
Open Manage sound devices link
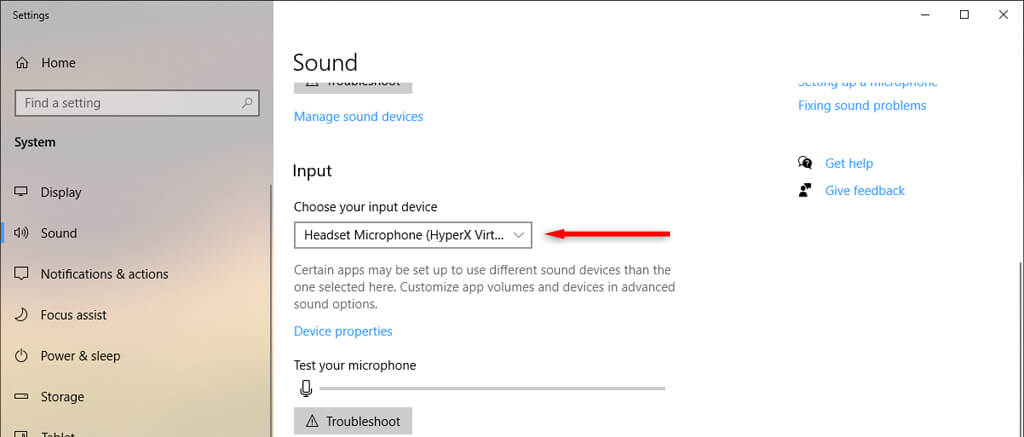(358, 117)
